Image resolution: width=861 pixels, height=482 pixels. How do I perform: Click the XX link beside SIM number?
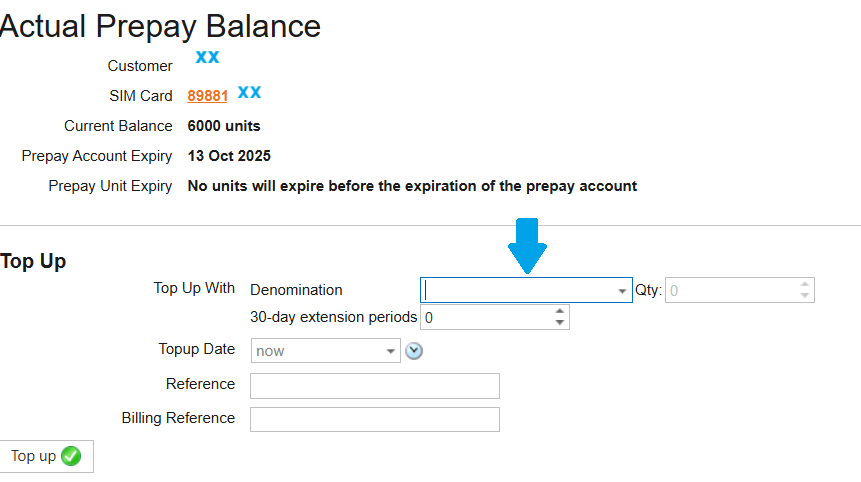point(249,93)
